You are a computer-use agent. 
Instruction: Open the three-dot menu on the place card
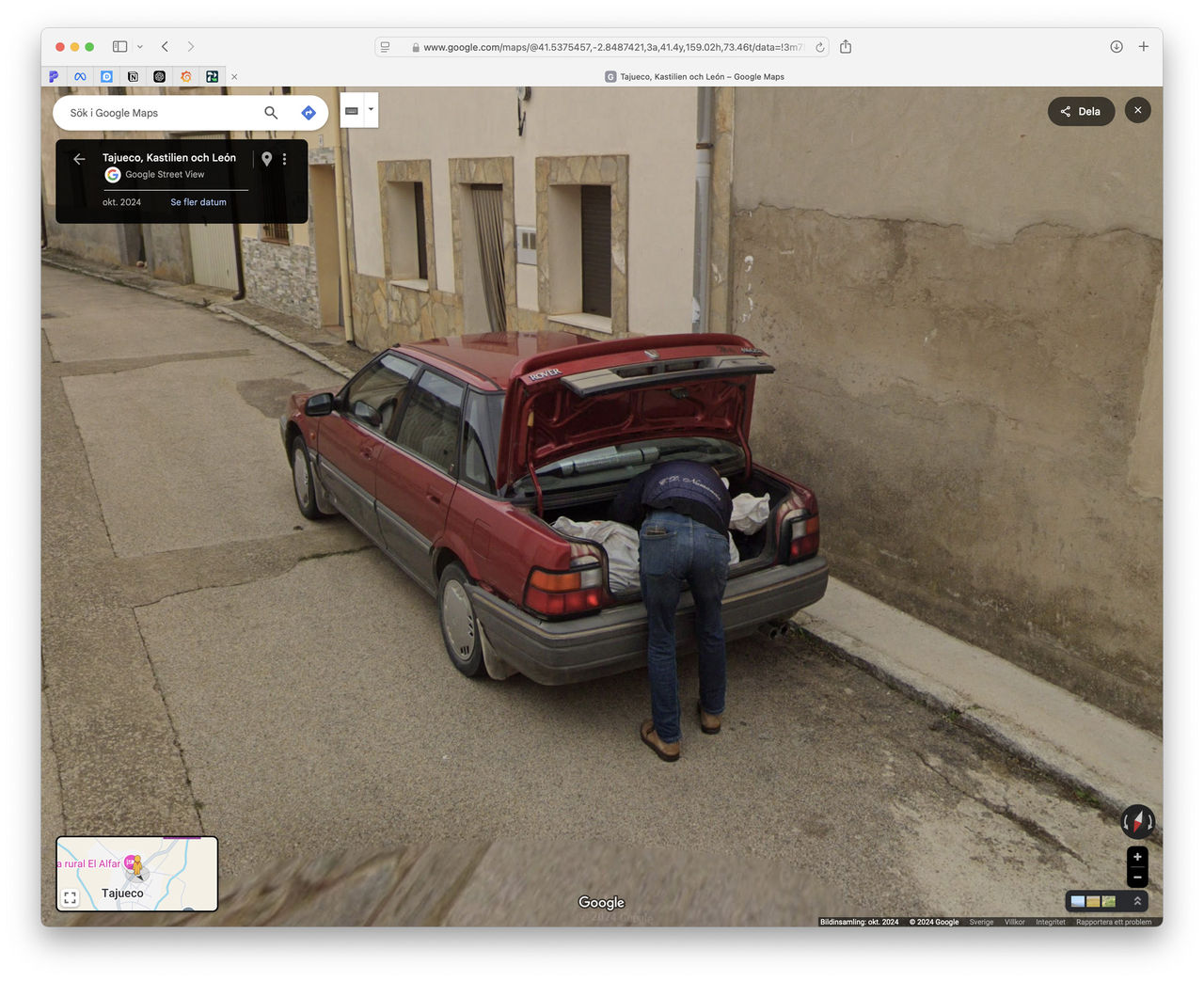pos(284,158)
